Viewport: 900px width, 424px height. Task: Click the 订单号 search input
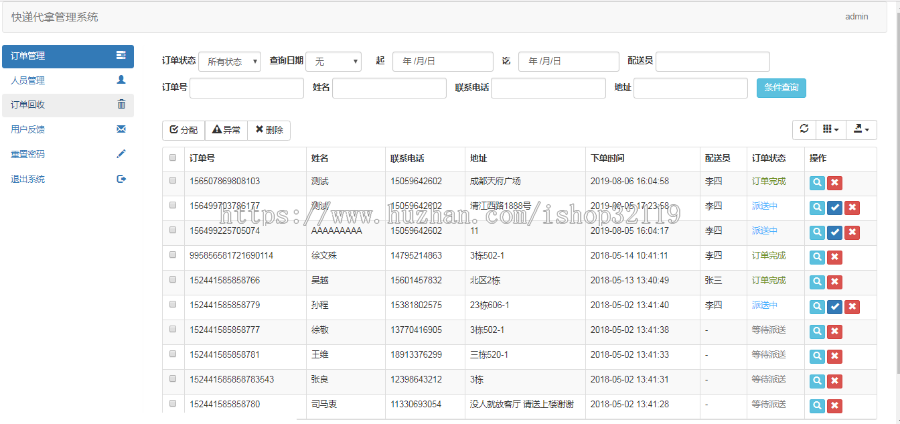246,88
